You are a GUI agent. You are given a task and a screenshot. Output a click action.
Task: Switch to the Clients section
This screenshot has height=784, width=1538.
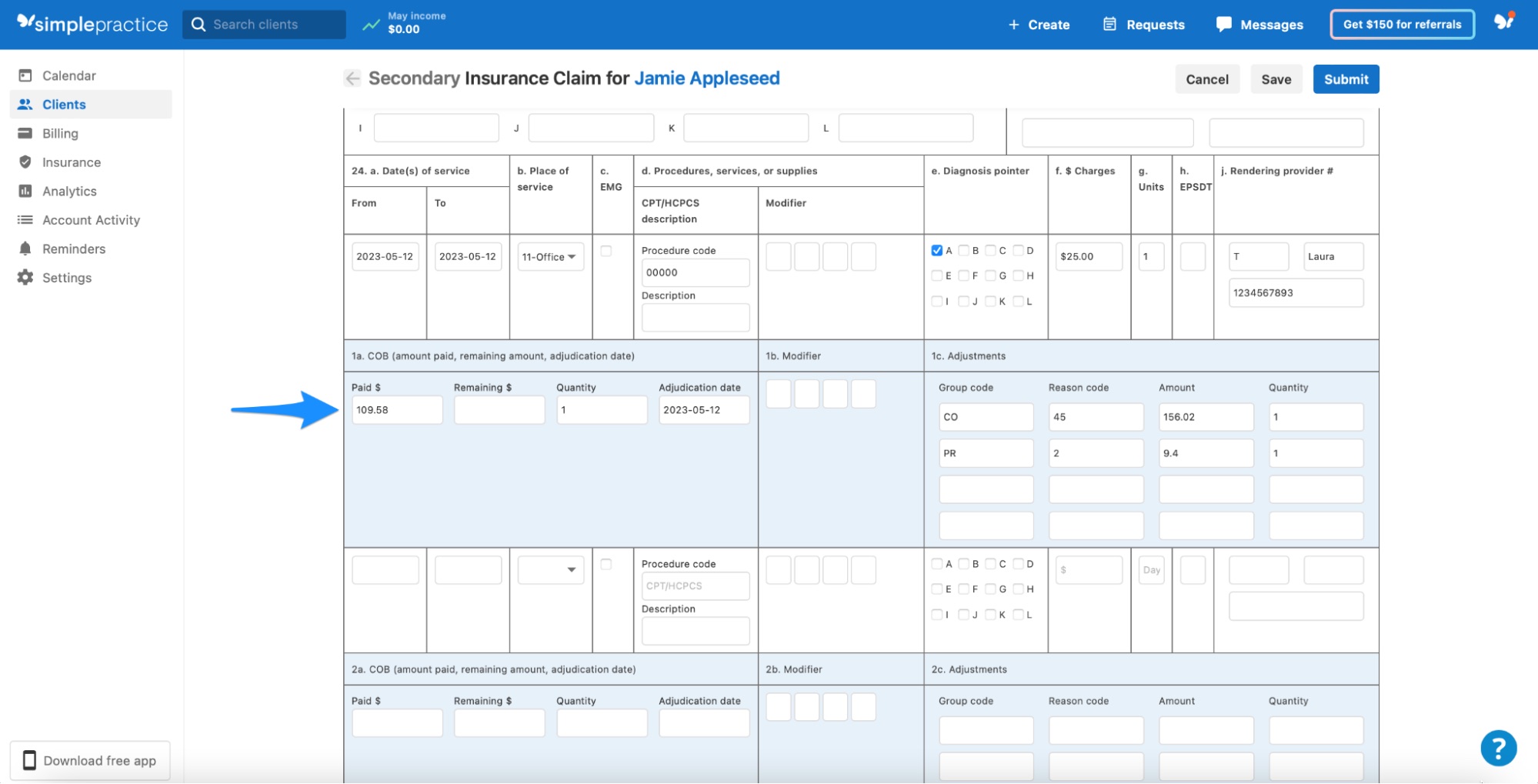click(x=64, y=104)
